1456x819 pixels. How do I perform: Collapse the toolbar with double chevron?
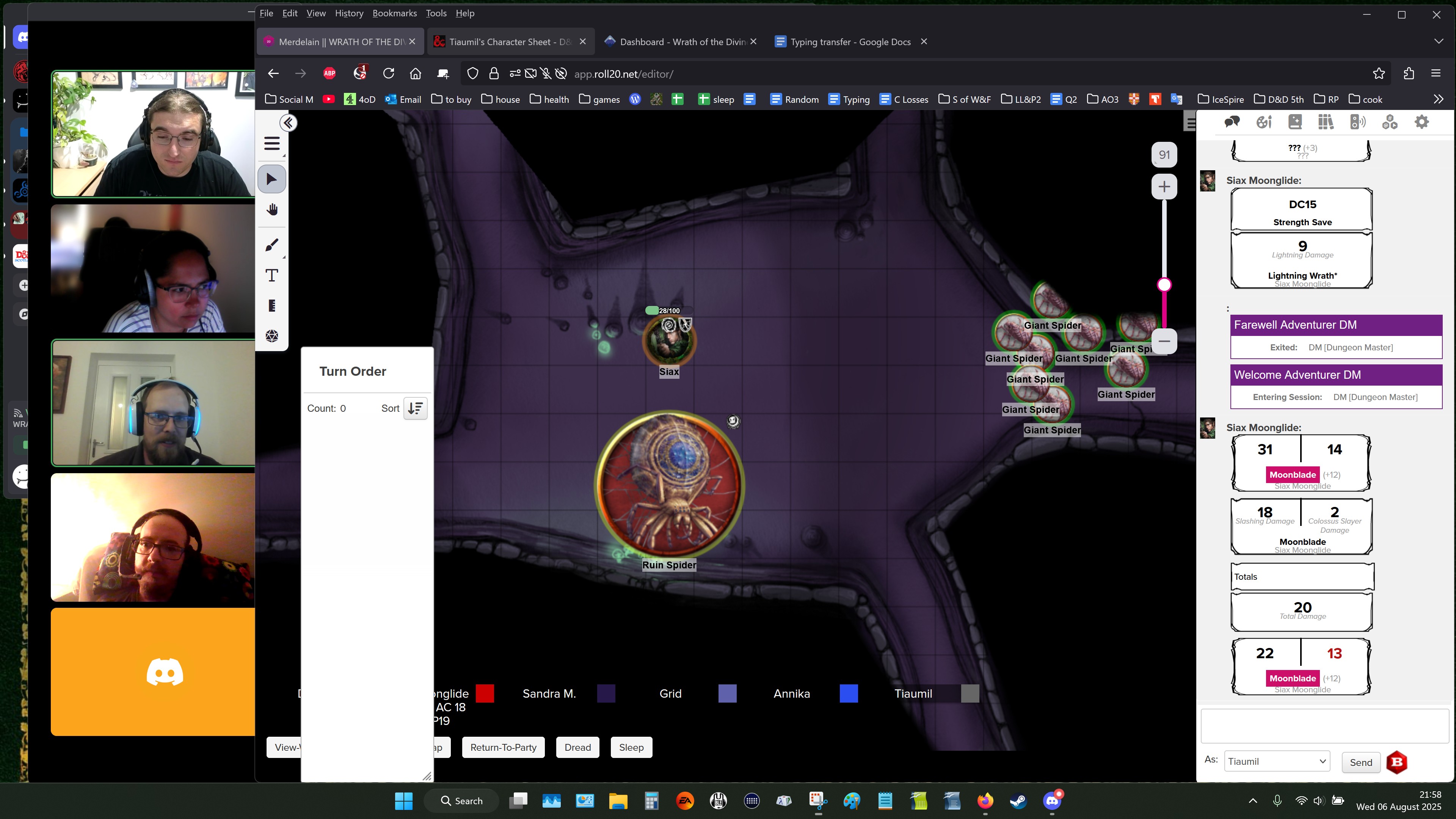[288, 122]
